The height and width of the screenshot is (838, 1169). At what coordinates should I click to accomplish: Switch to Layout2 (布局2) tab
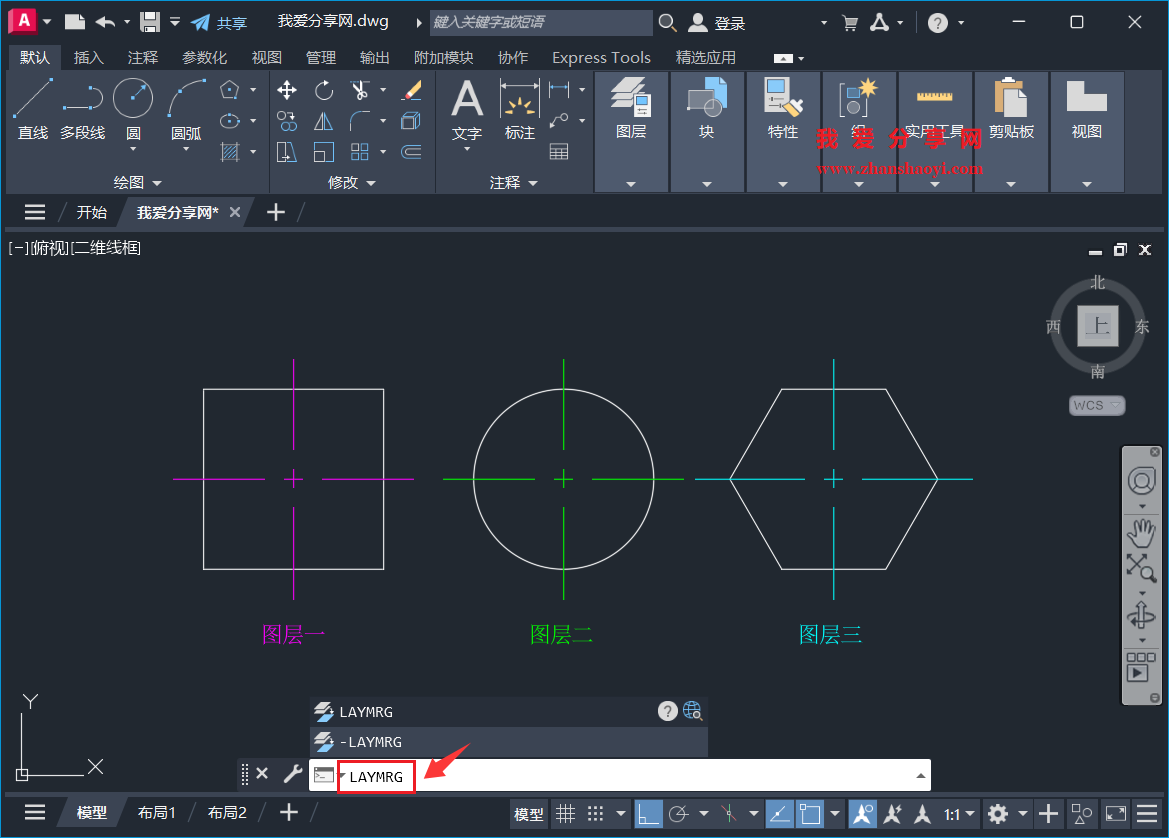tap(227, 813)
